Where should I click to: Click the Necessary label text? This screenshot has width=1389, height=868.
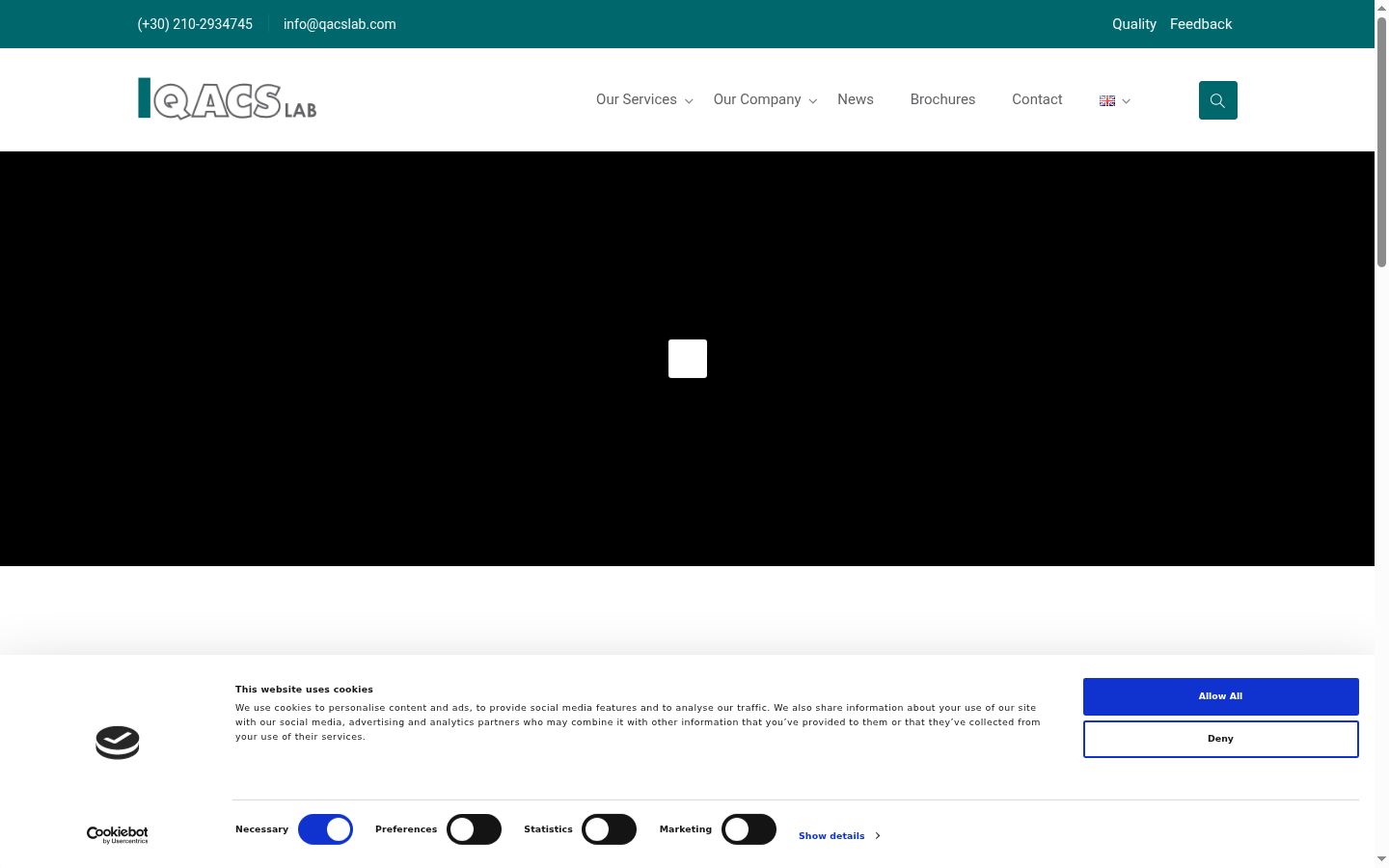[x=261, y=829]
